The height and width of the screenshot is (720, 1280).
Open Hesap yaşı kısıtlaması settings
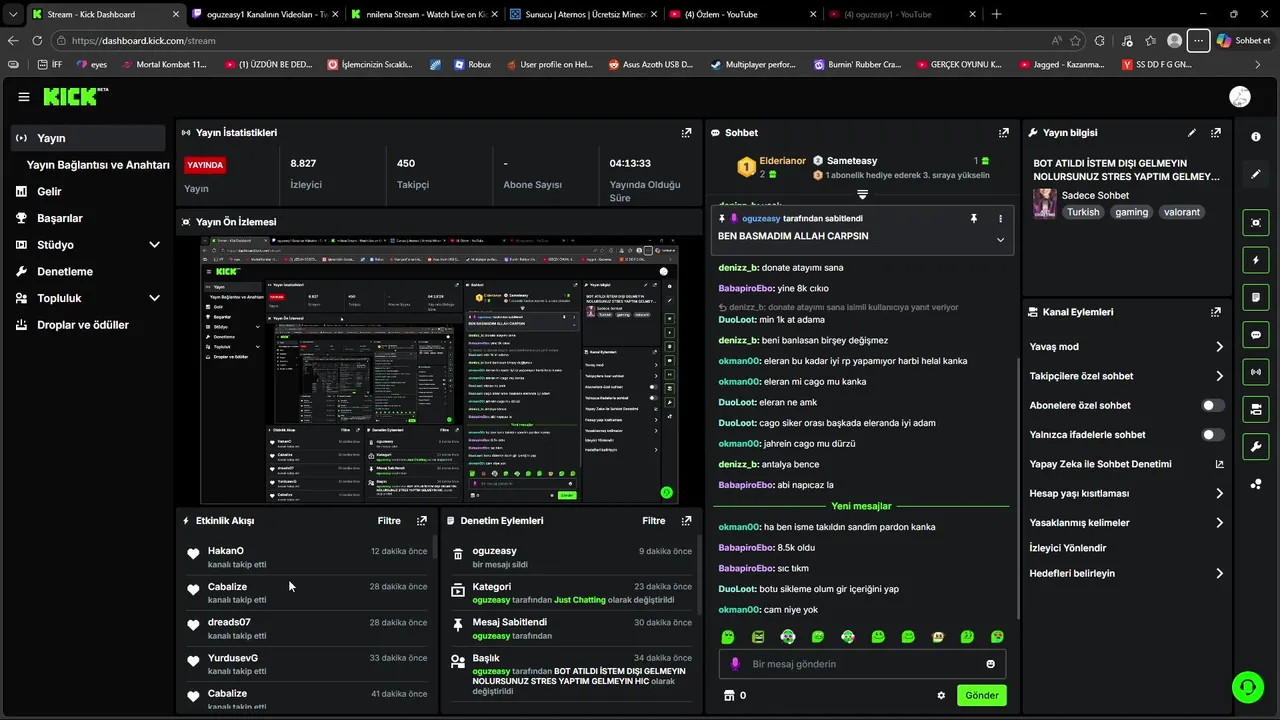point(1125,493)
